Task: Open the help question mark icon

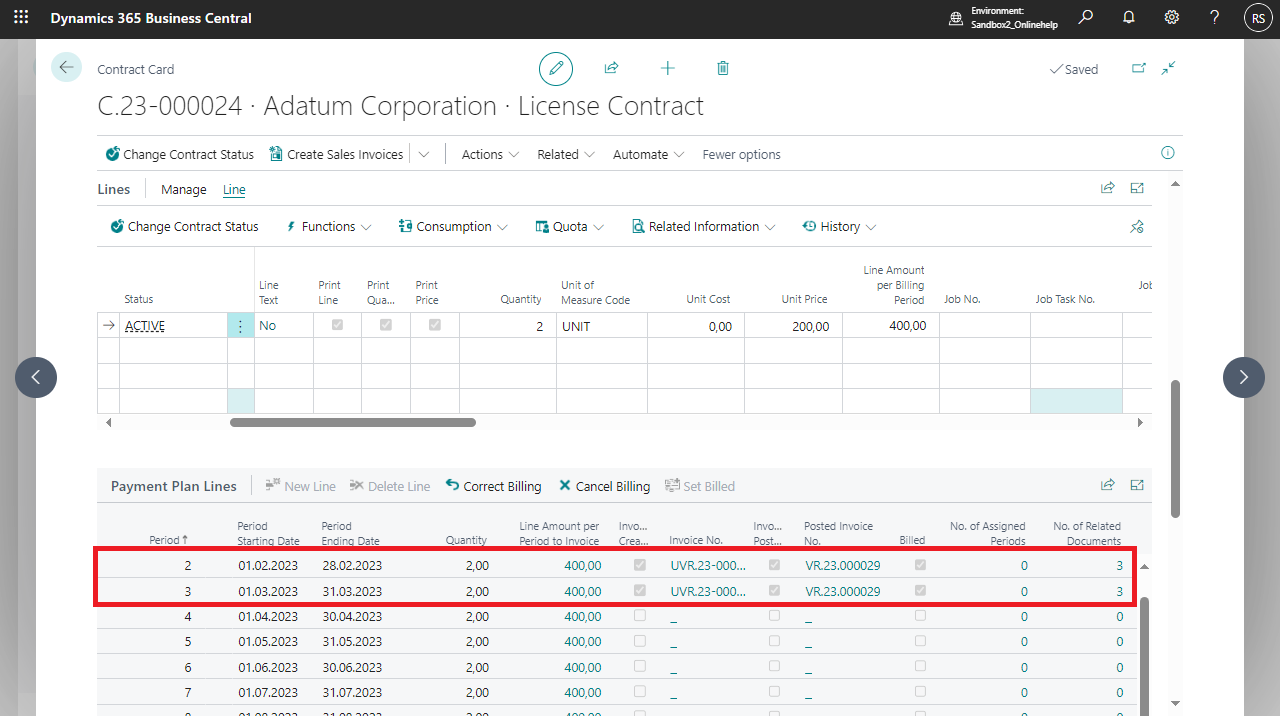Action: 1215,18
